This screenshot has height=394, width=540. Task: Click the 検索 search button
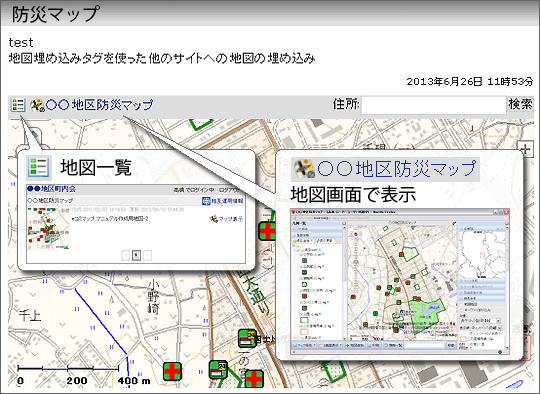[x=520, y=104]
